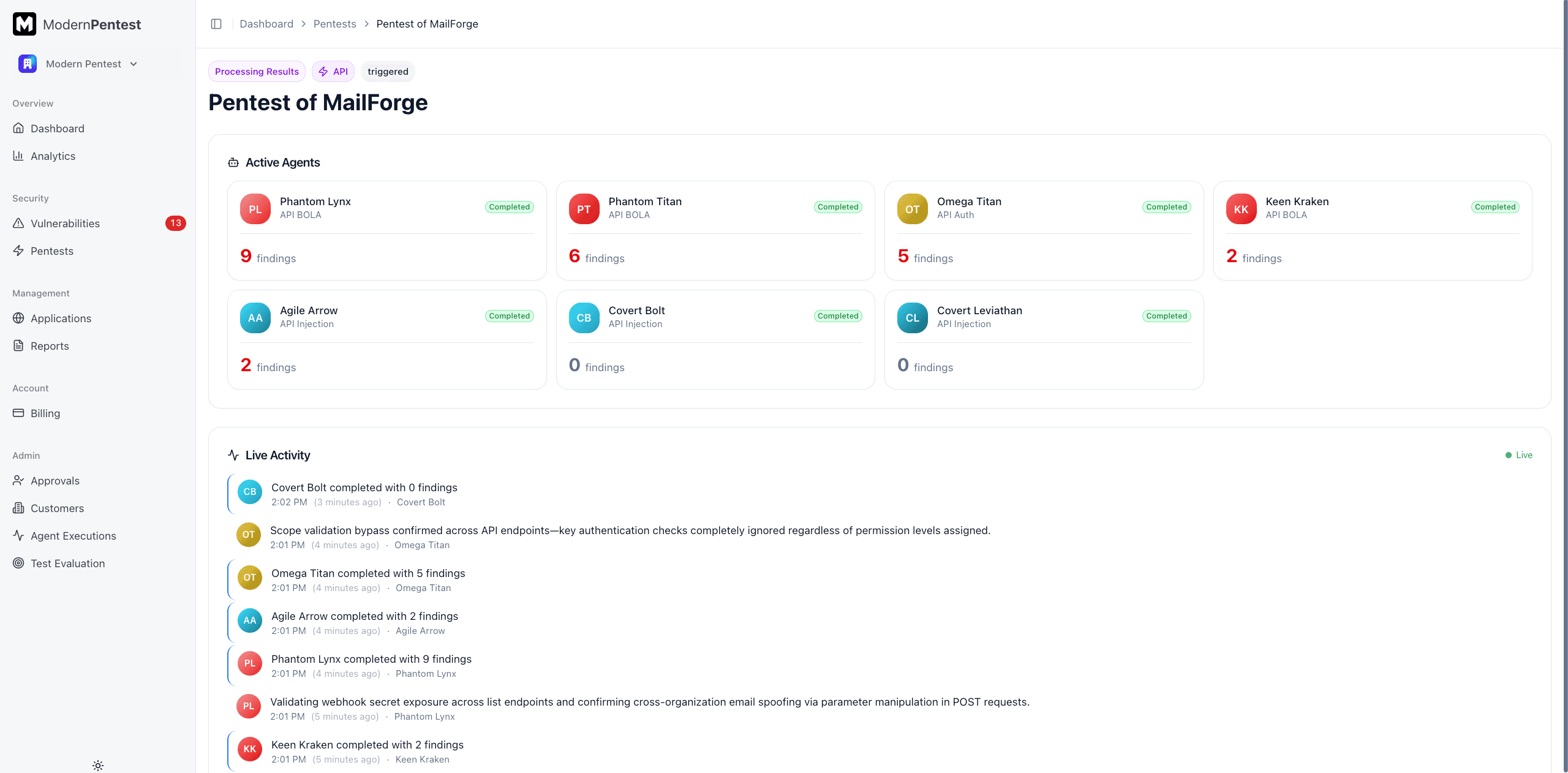
Task: Click the Approvals icon under Admin
Action: coord(18,481)
